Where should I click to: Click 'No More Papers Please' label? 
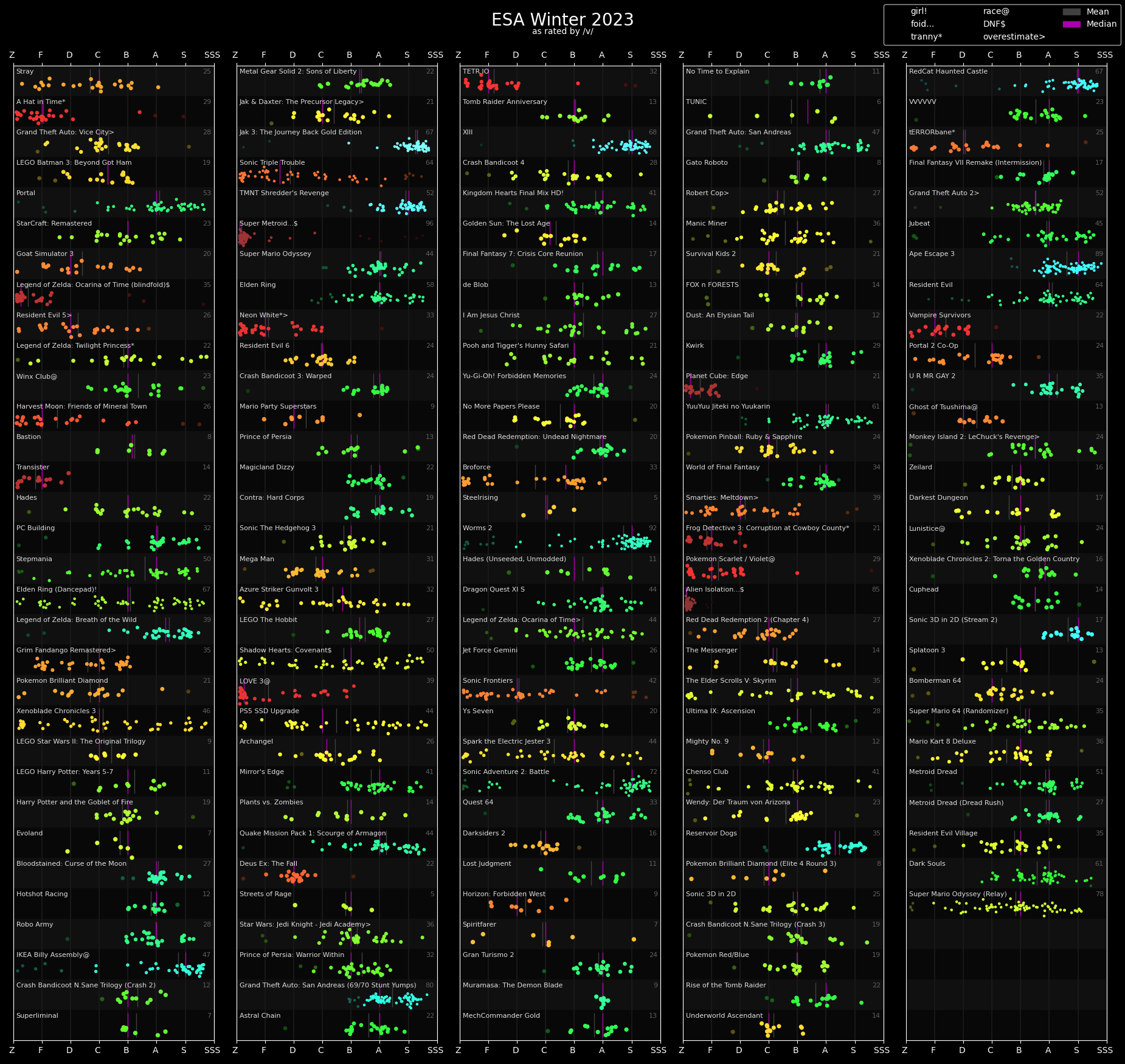[500, 407]
